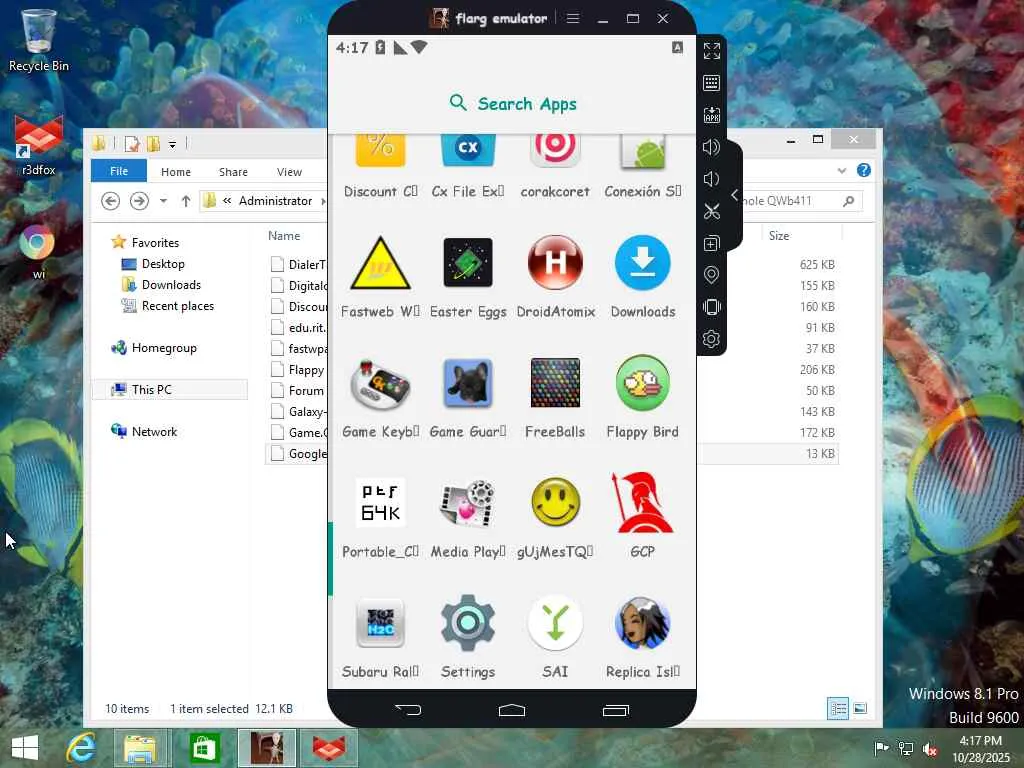The image size is (1024, 768).
Task: Increase emulator volume
Action: [712, 147]
